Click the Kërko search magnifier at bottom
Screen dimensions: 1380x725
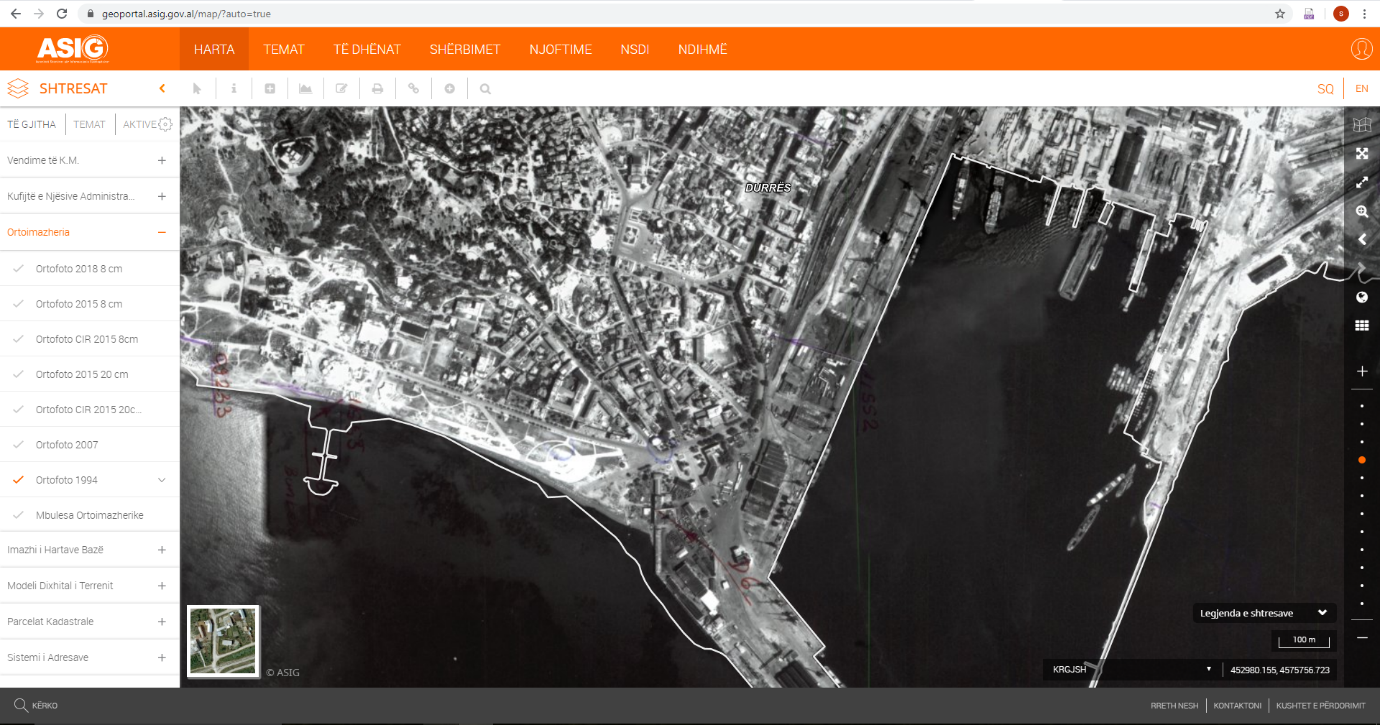click(20, 705)
